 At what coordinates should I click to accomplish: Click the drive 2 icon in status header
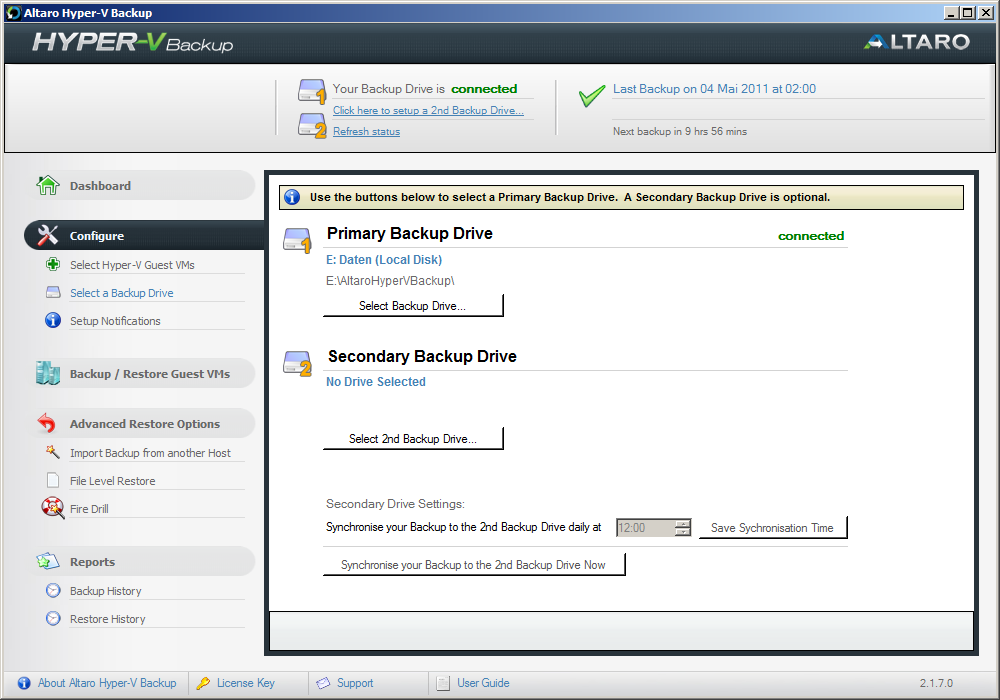click(x=312, y=126)
